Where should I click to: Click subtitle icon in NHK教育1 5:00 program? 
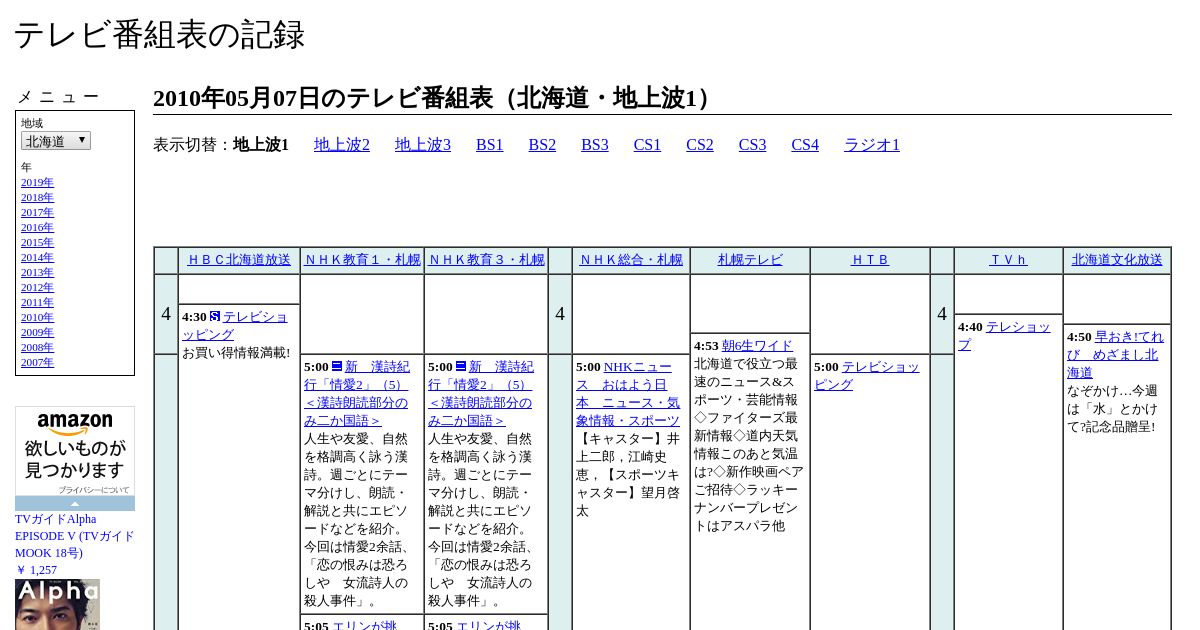tap(337, 366)
